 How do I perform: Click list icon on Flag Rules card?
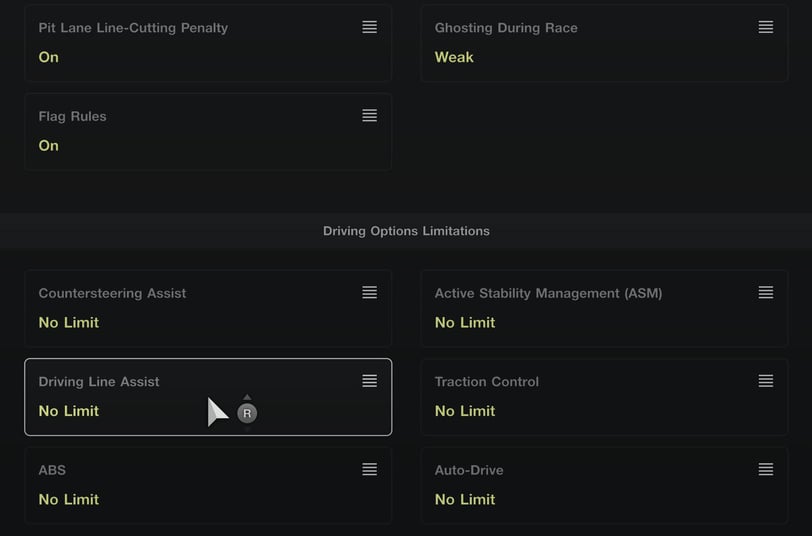point(369,116)
